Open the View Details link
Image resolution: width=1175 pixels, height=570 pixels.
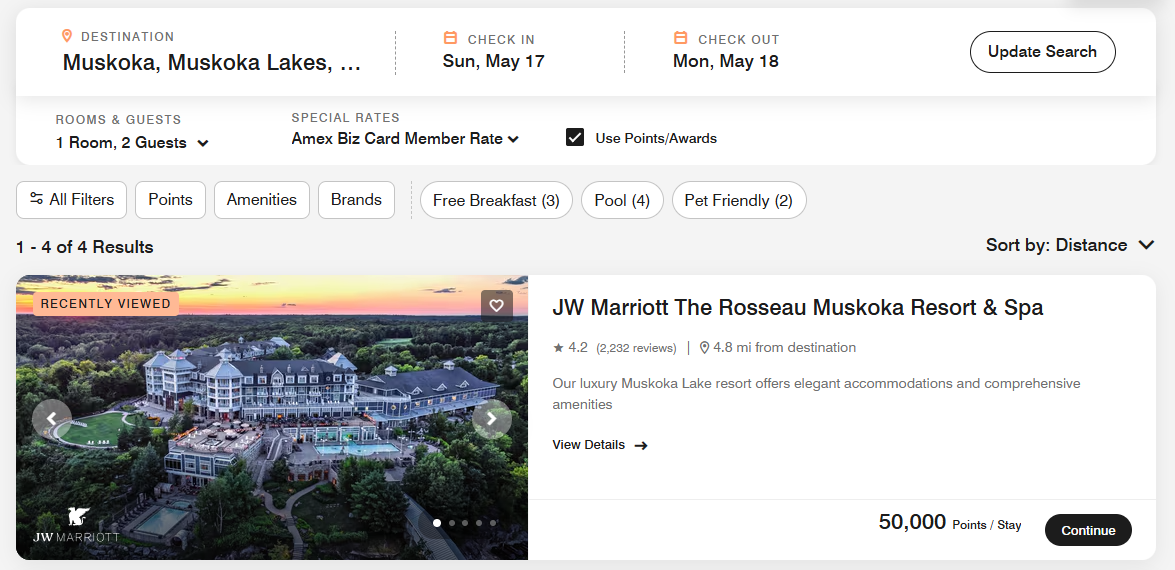point(599,445)
